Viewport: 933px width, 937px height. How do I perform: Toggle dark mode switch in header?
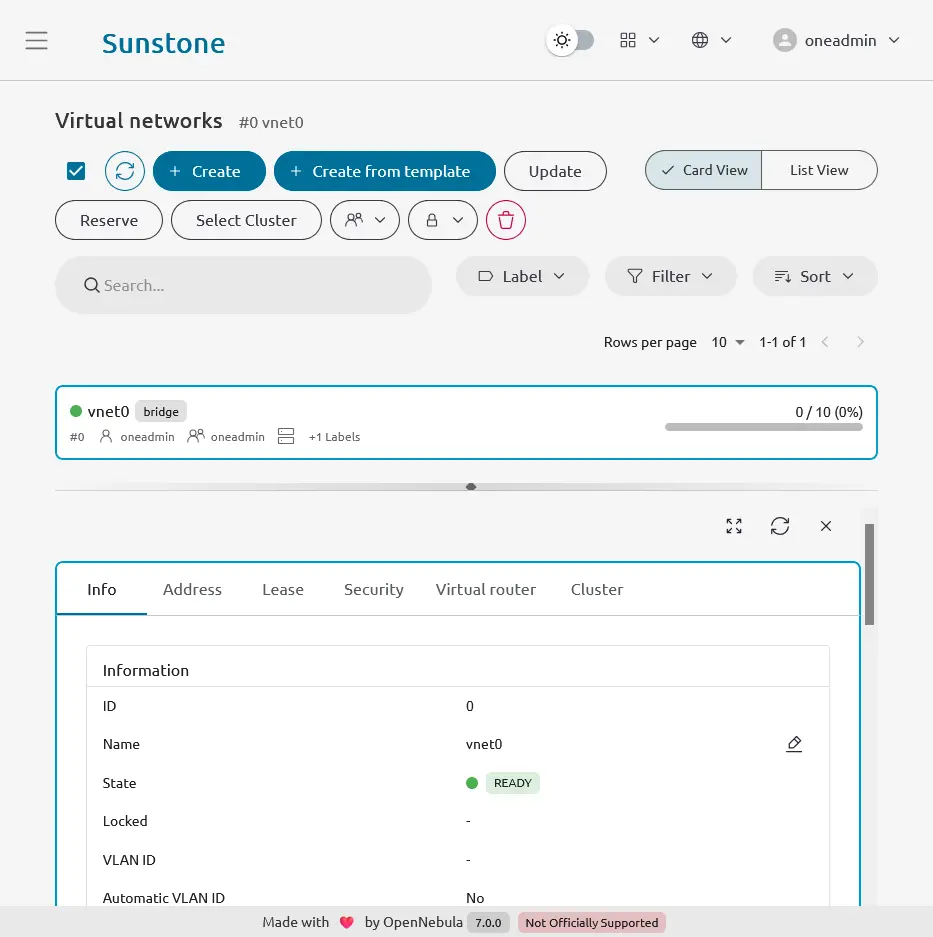(571, 40)
